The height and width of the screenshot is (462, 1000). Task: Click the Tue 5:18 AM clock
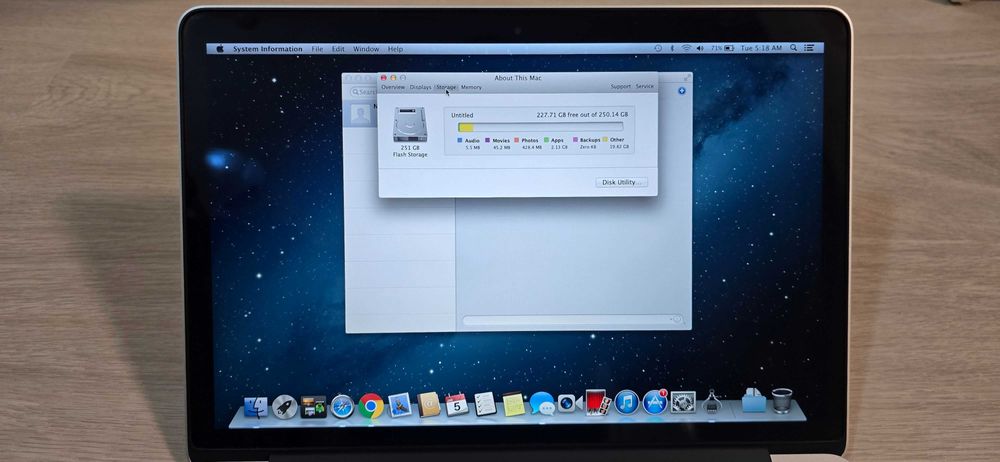pos(761,48)
